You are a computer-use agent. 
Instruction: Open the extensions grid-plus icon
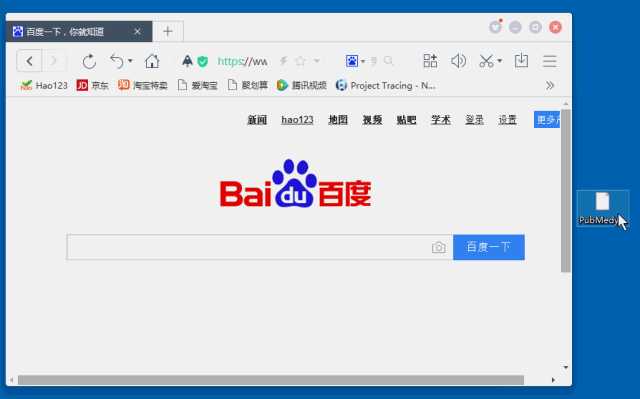pos(430,61)
